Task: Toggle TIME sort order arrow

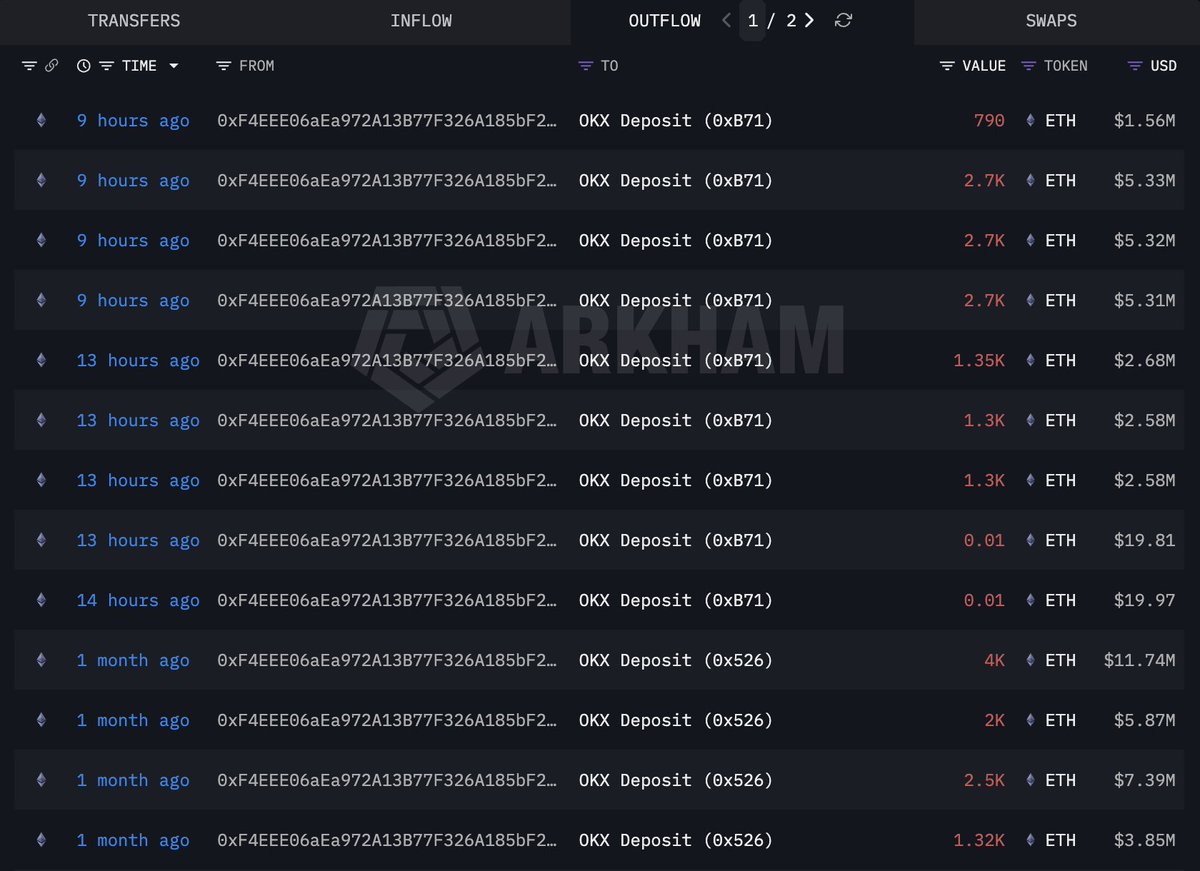Action: click(x=174, y=66)
